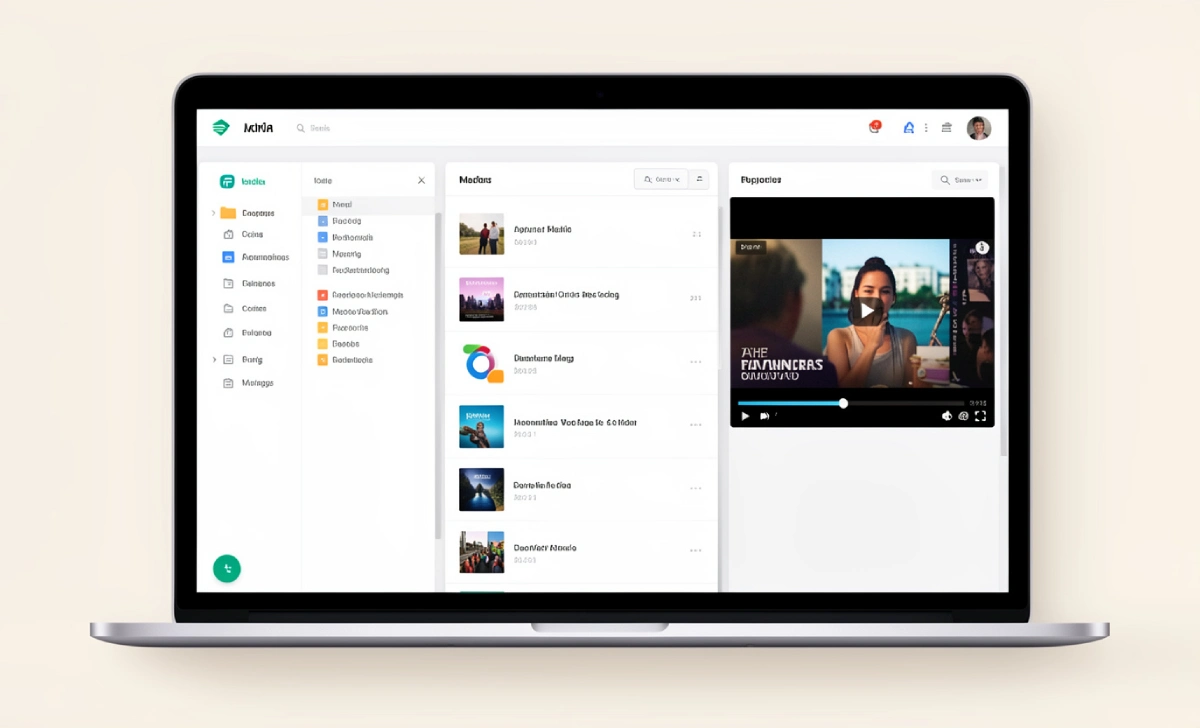
Task: Open three-dot menu for the colorful logo item
Action: click(x=695, y=362)
